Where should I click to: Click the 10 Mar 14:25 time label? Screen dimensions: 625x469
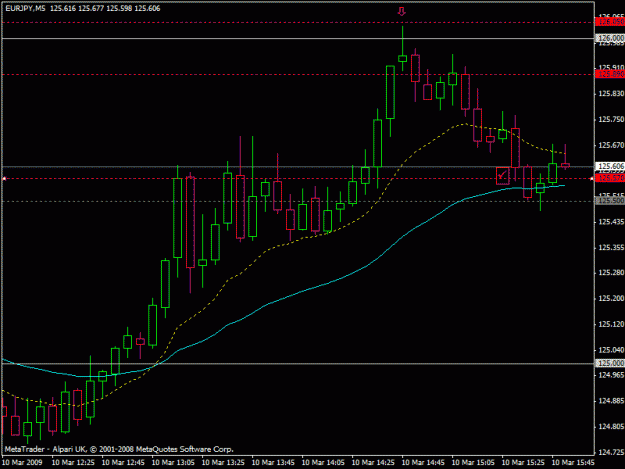373,463
